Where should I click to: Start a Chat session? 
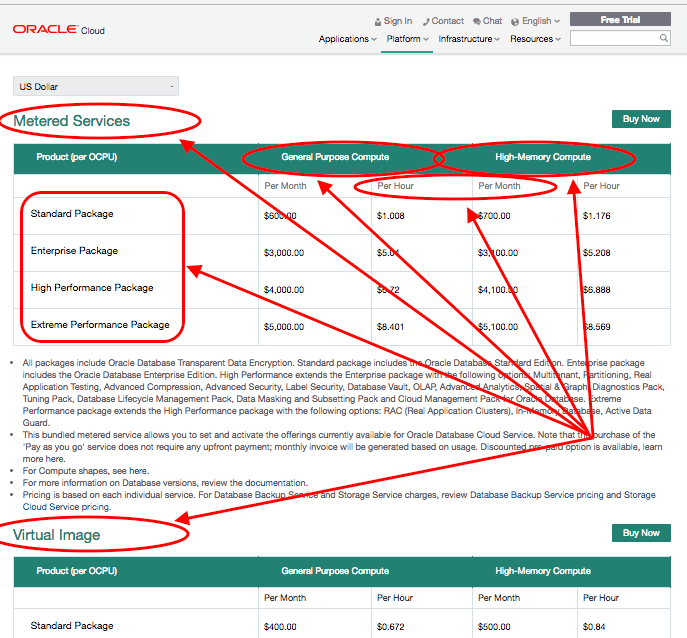tap(487, 21)
